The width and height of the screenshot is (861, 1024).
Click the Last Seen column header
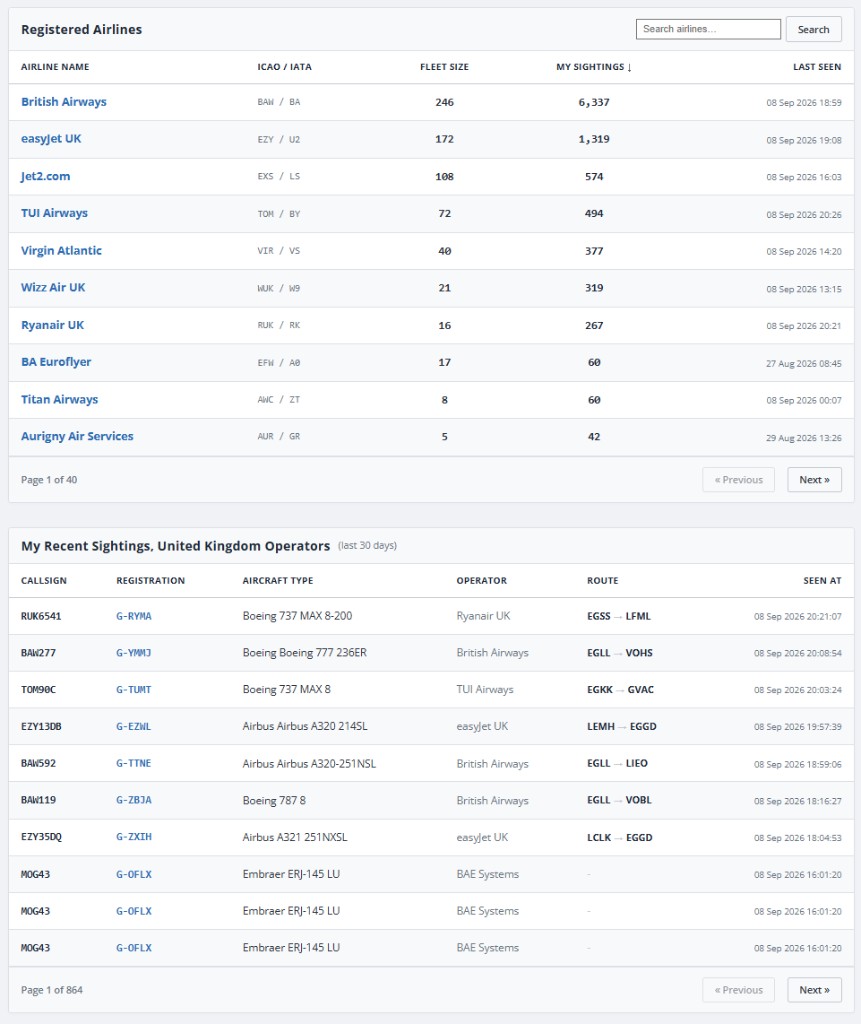[x=817, y=67]
